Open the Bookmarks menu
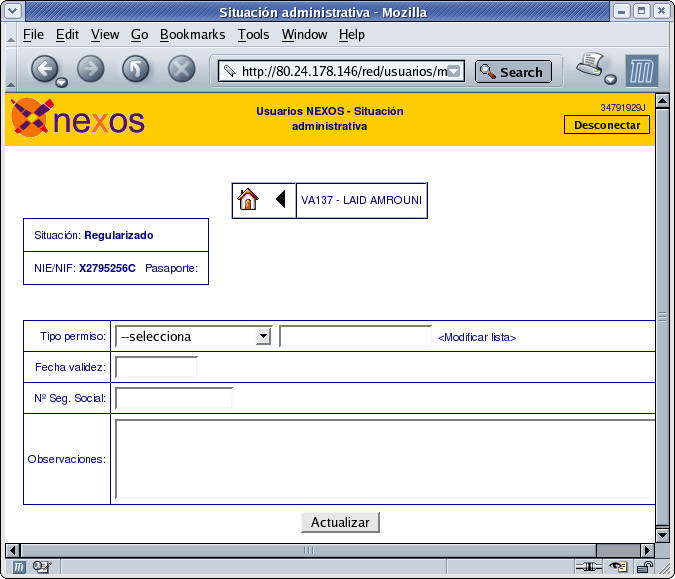675x579 pixels. point(192,34)
